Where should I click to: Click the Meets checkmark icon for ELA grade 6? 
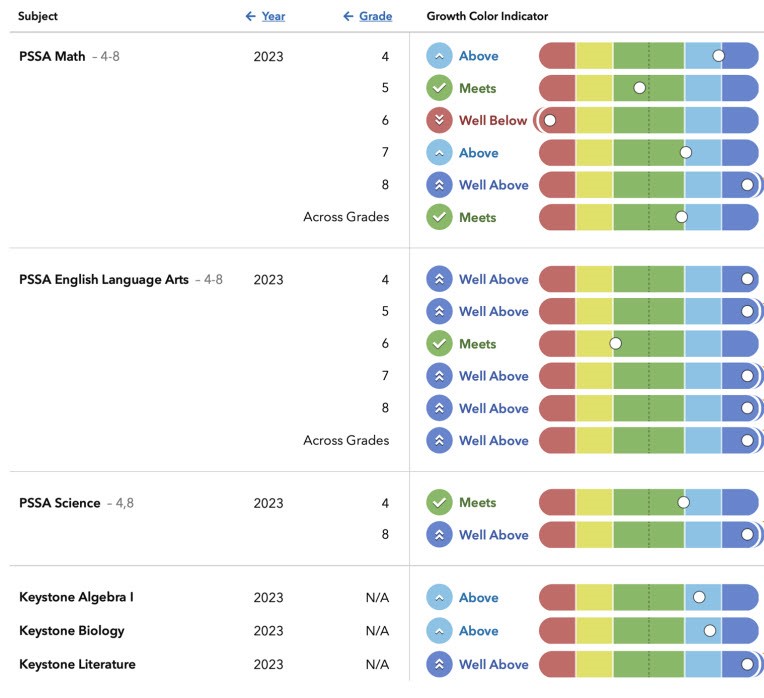tap(439, 344)
